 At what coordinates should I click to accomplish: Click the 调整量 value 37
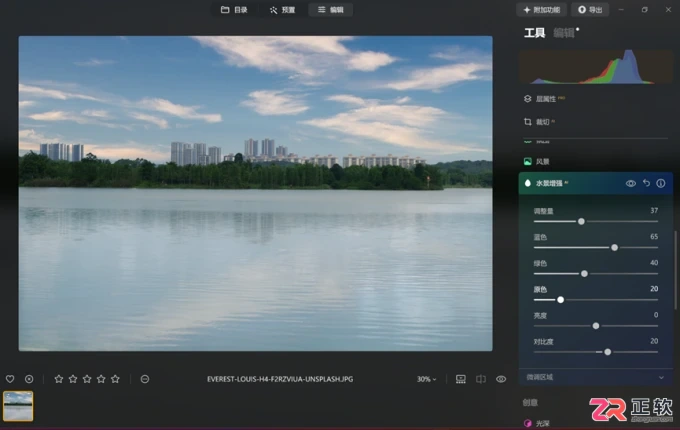pos(654,211)
